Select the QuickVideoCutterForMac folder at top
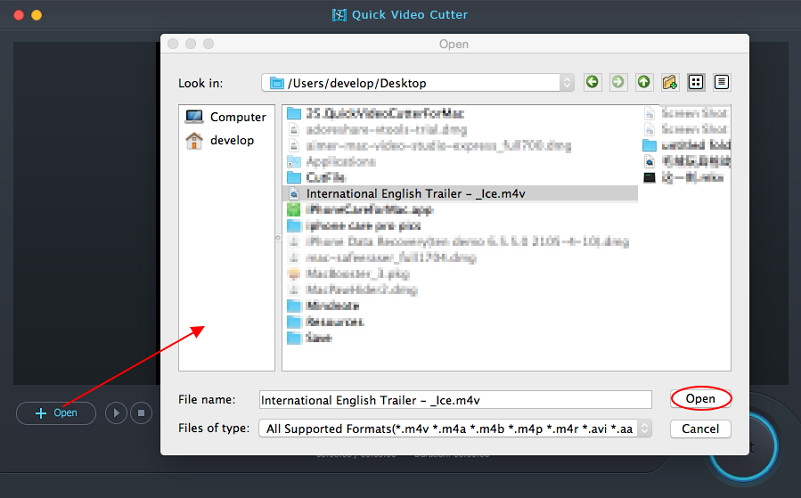This screenshot has height=498, width=801. (375, 113)
